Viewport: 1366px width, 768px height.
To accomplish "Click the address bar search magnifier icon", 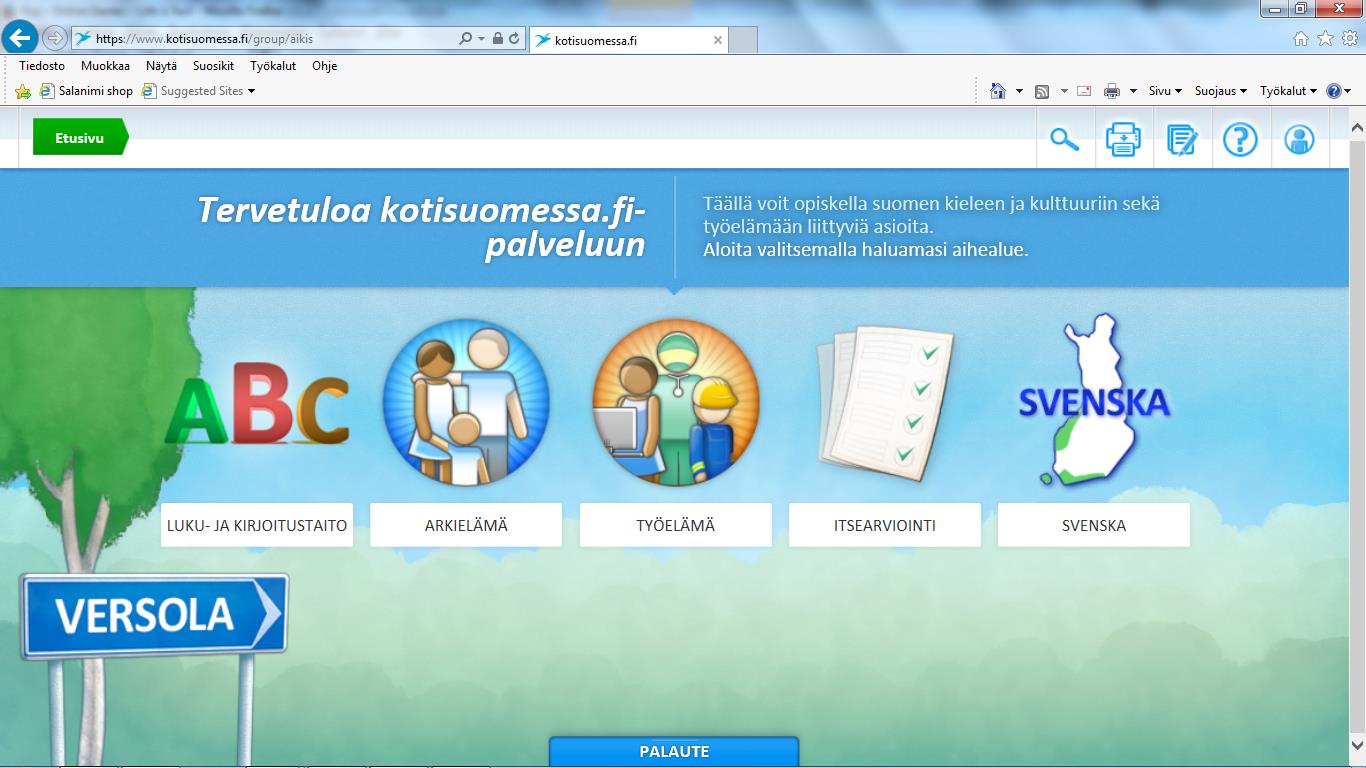I will 465,39.
